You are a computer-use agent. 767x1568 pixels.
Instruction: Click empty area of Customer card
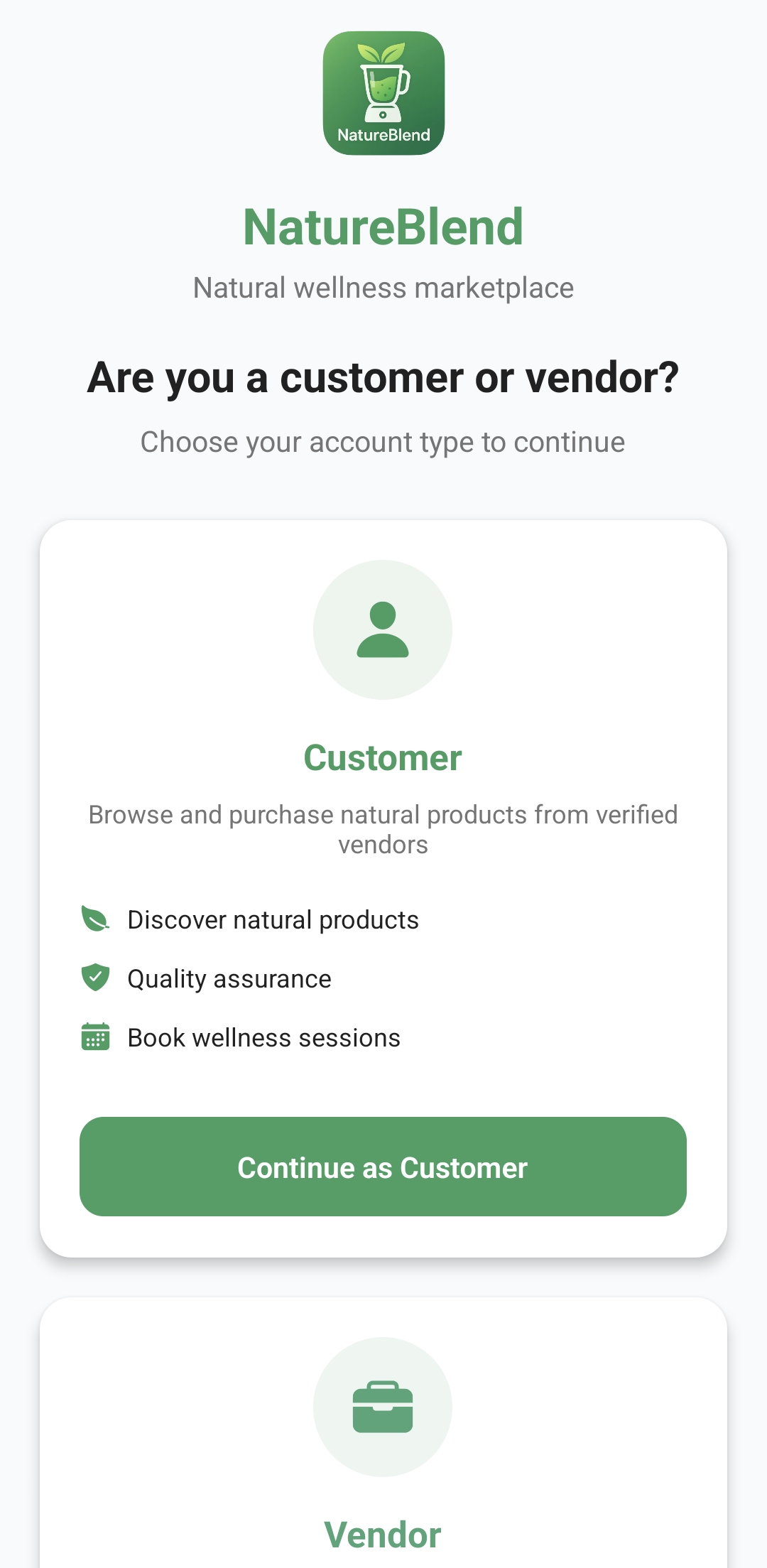[x=604, y=995]
